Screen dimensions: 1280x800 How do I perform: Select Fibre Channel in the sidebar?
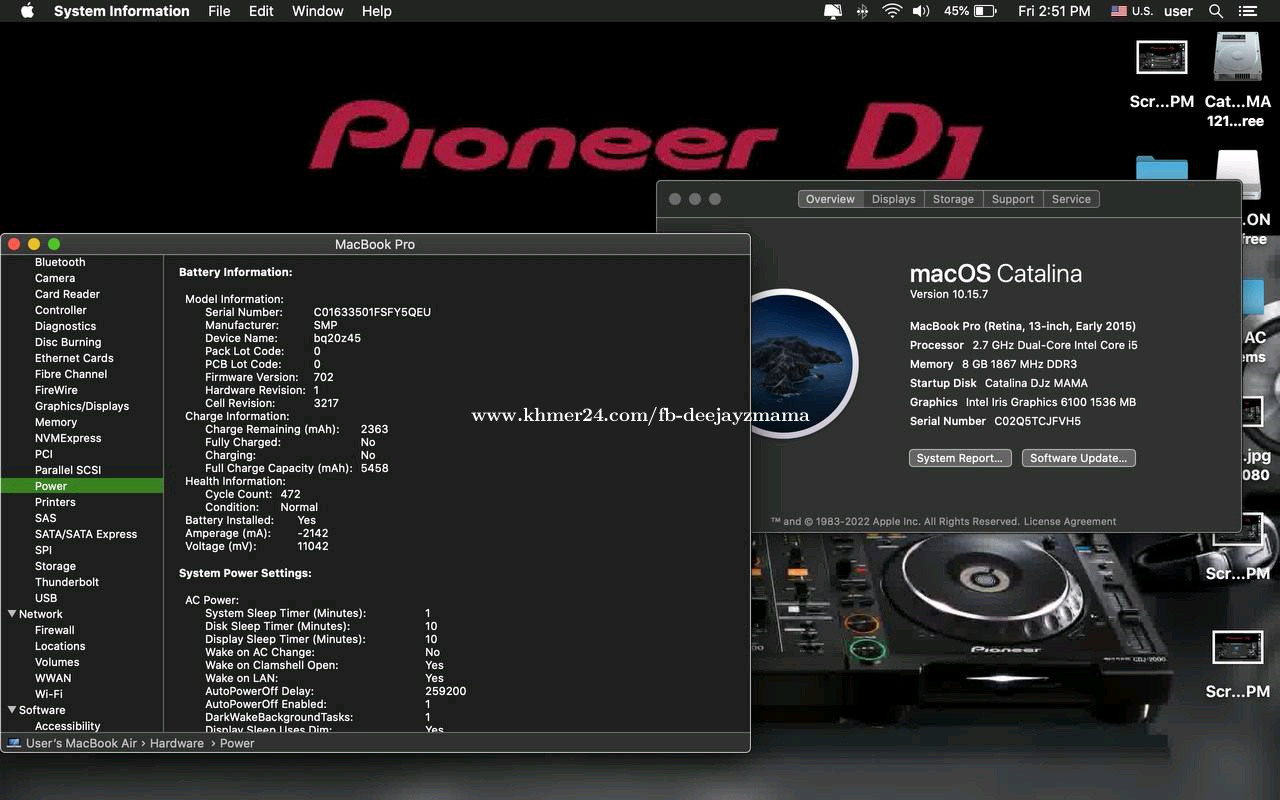pos(71,374)
